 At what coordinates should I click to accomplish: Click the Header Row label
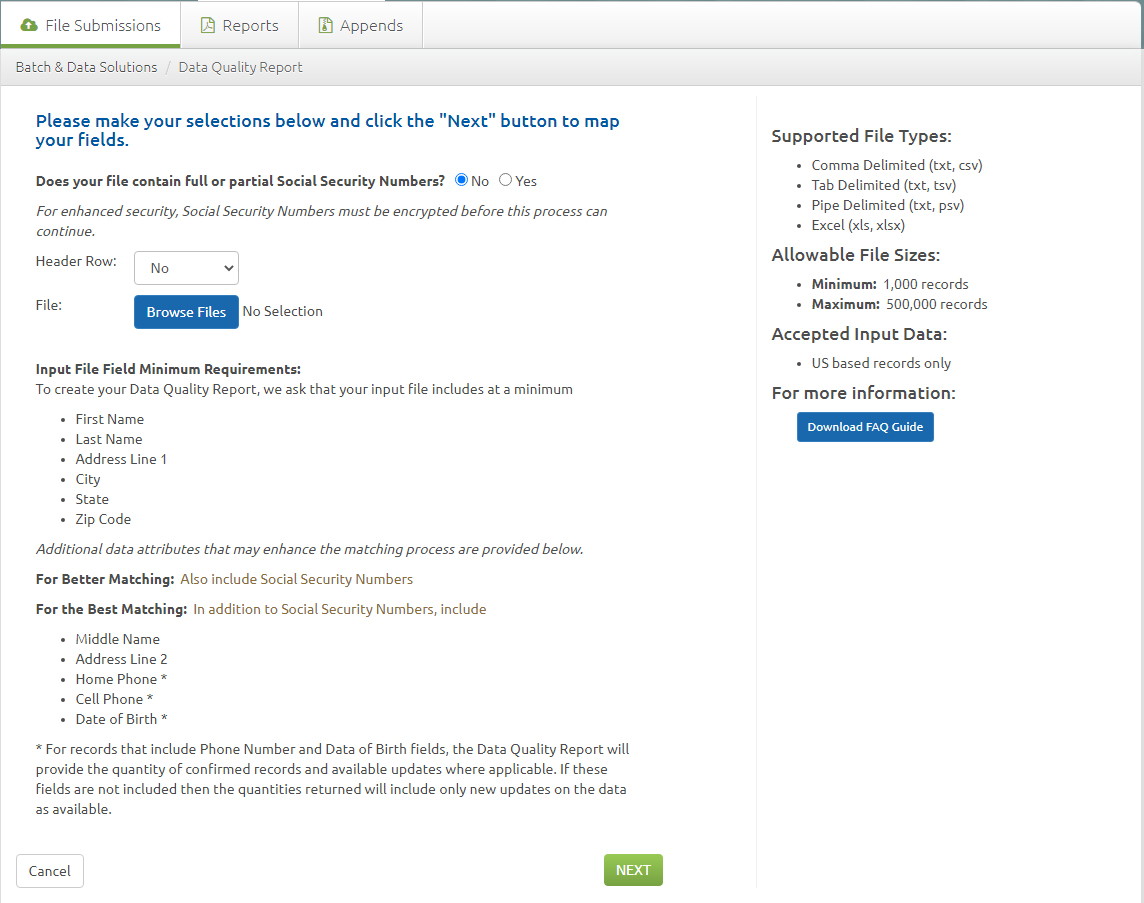click(x=76, y=261)
